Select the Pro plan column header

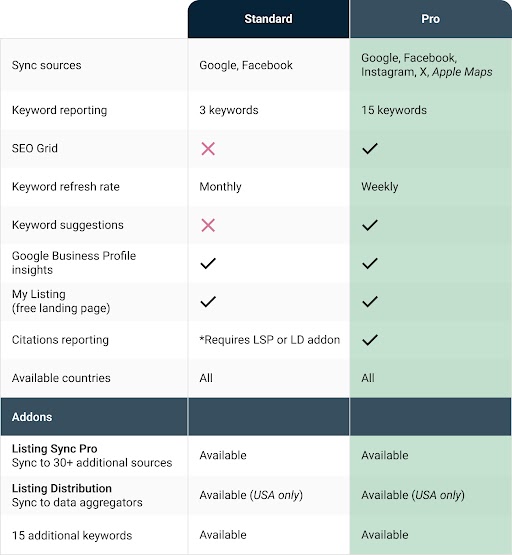(x=430, y=19)
